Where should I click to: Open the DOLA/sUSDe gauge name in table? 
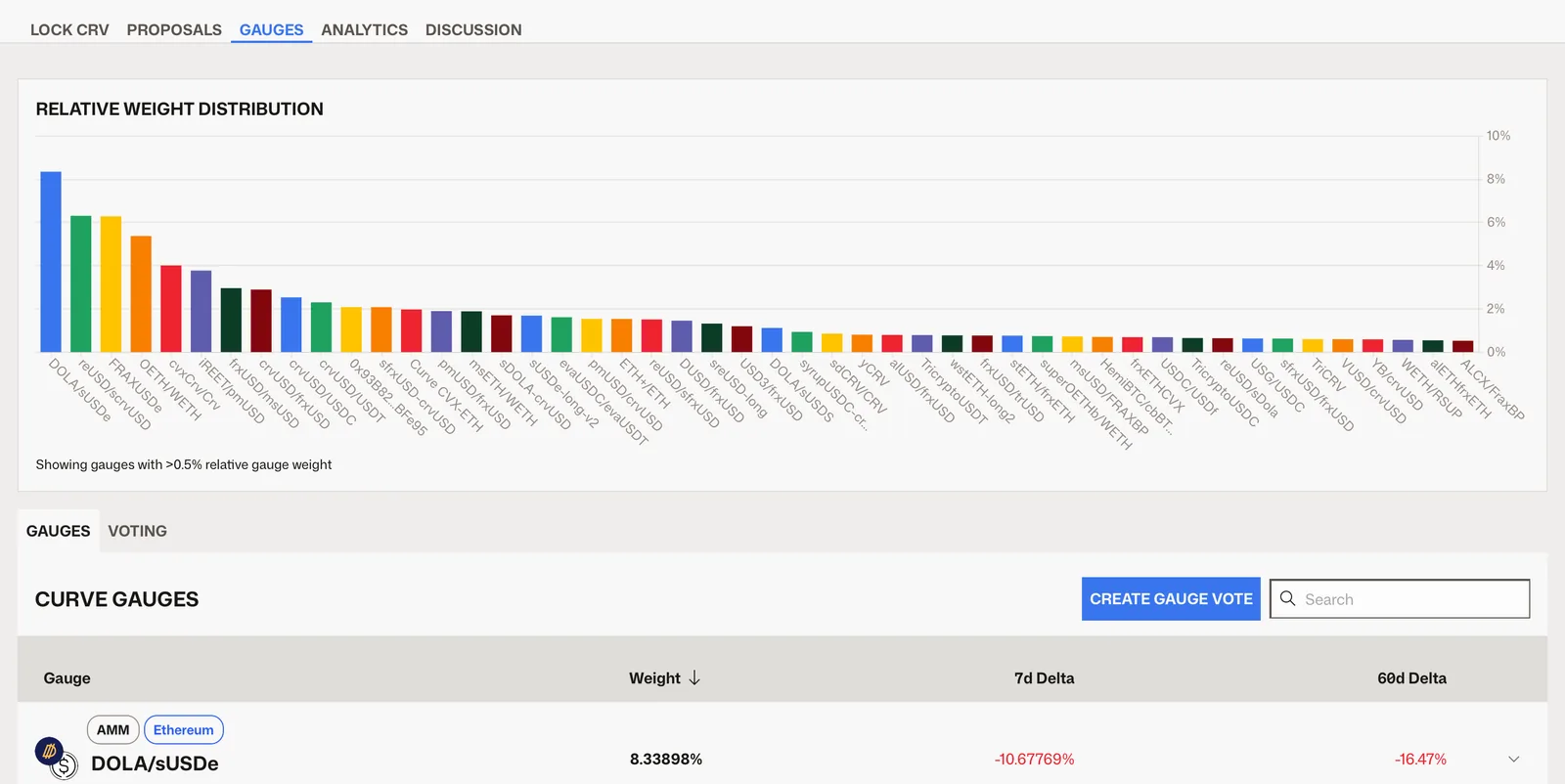tap(155, 763)
